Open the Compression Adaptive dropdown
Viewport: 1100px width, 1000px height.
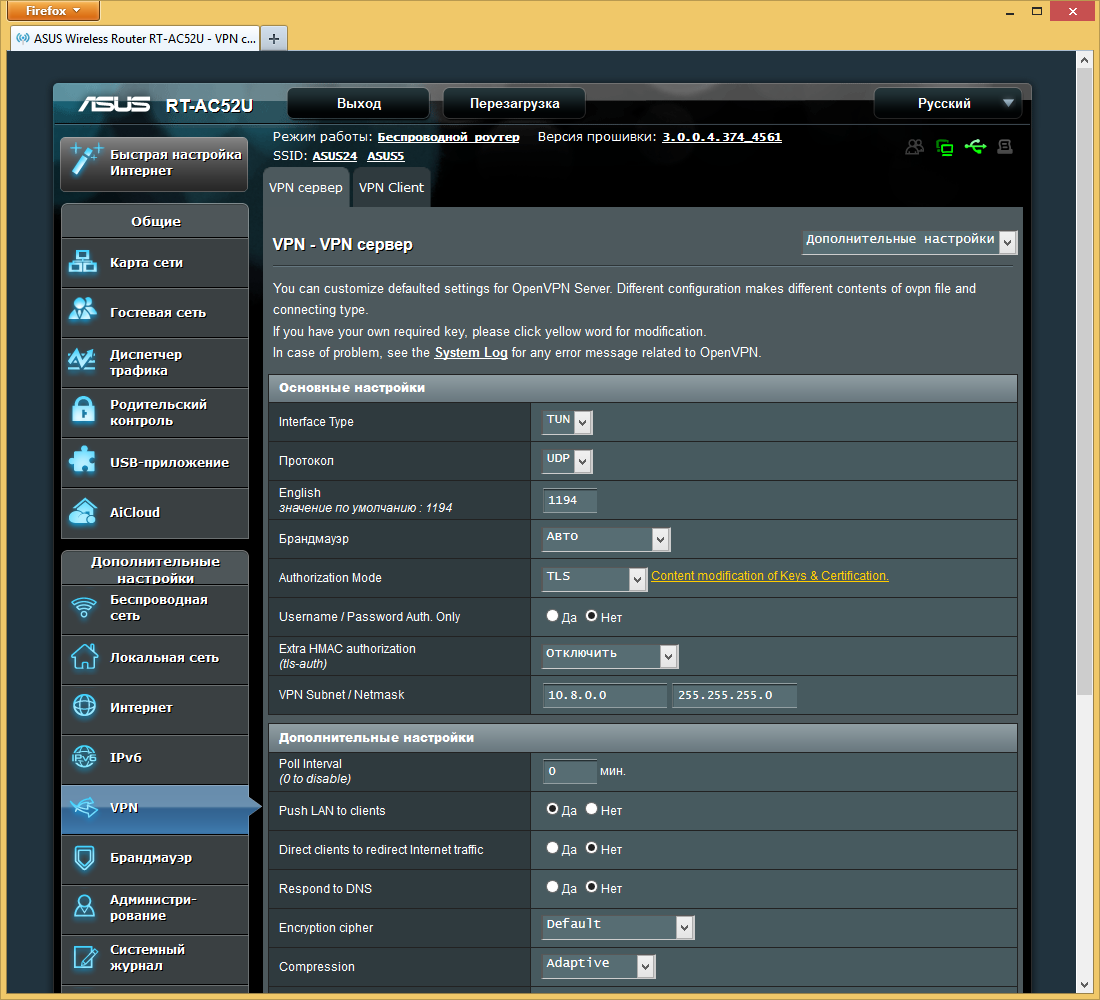pyautogui.click(x=599, y=966)
